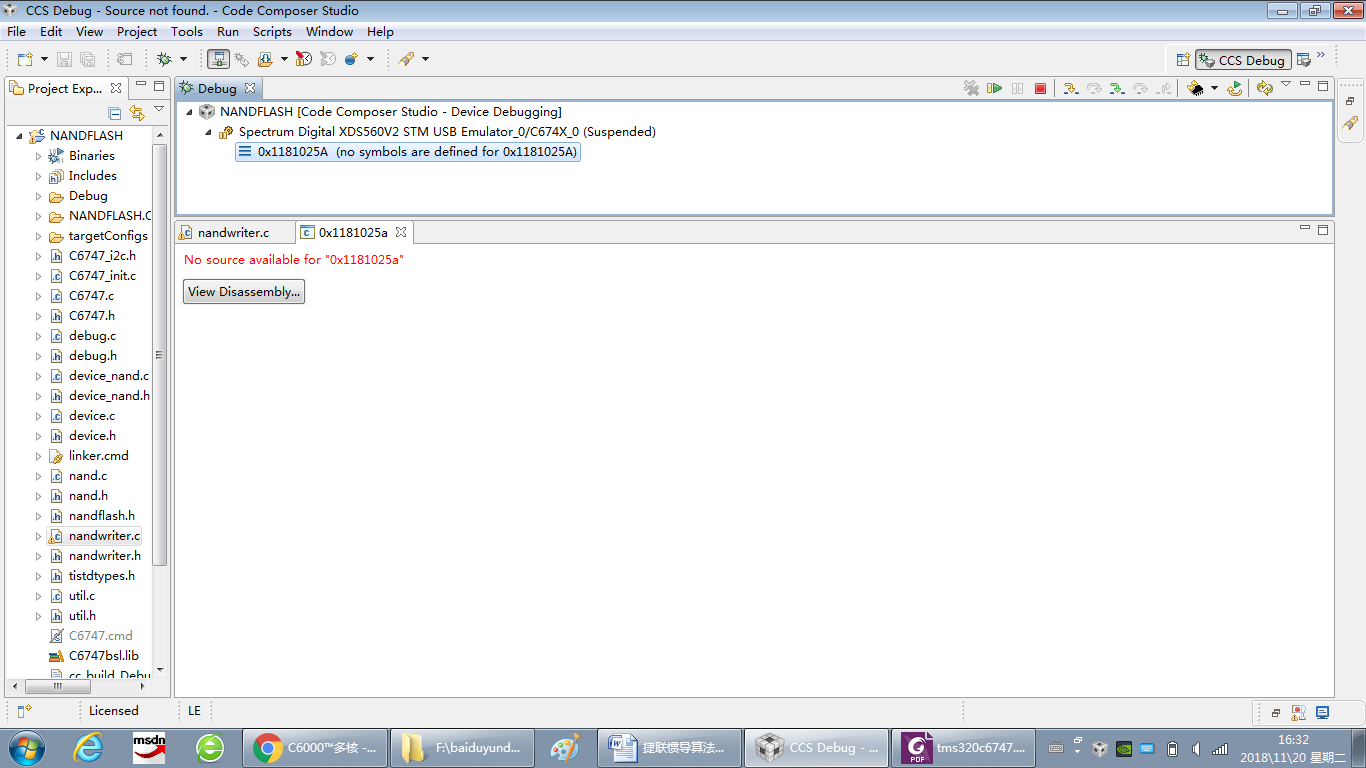Viewport: 1366px width, 768px height.
Task: Select the 0x1181025a editor tab
Action: coord(353,232)
